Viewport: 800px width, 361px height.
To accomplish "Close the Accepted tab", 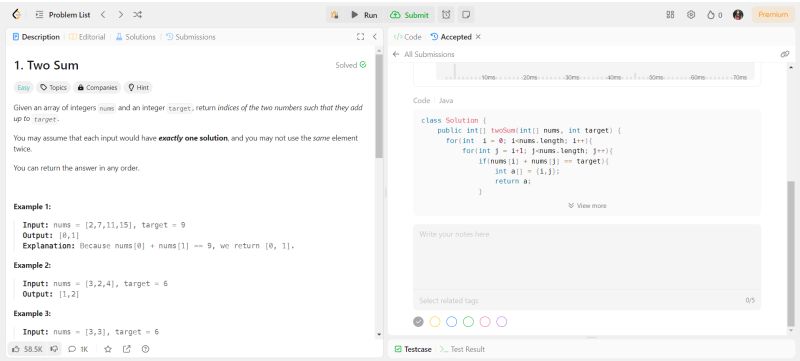I will point(478,37).
